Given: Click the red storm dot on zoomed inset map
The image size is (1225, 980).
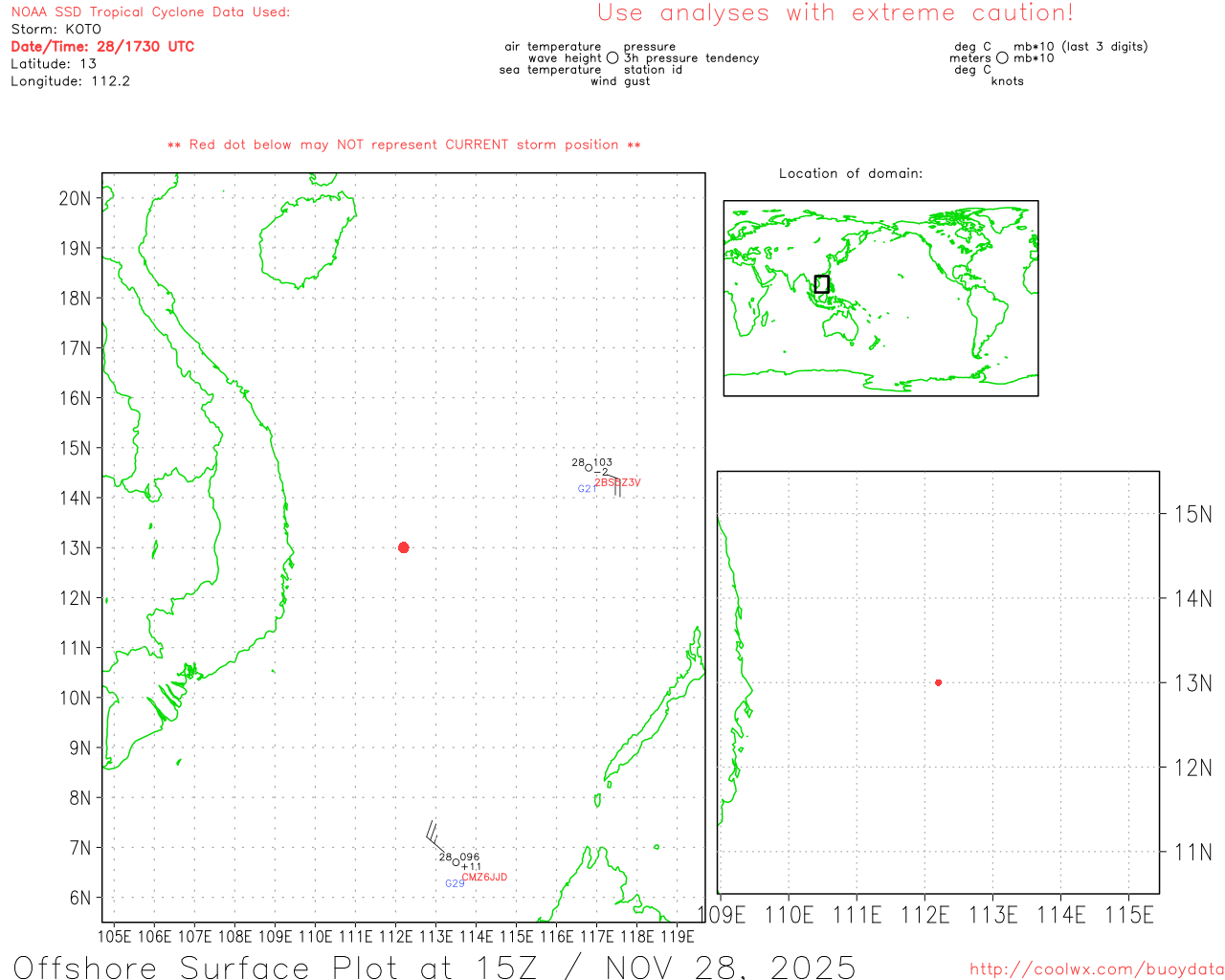Looking at the screenshot, I should point(938,682).
